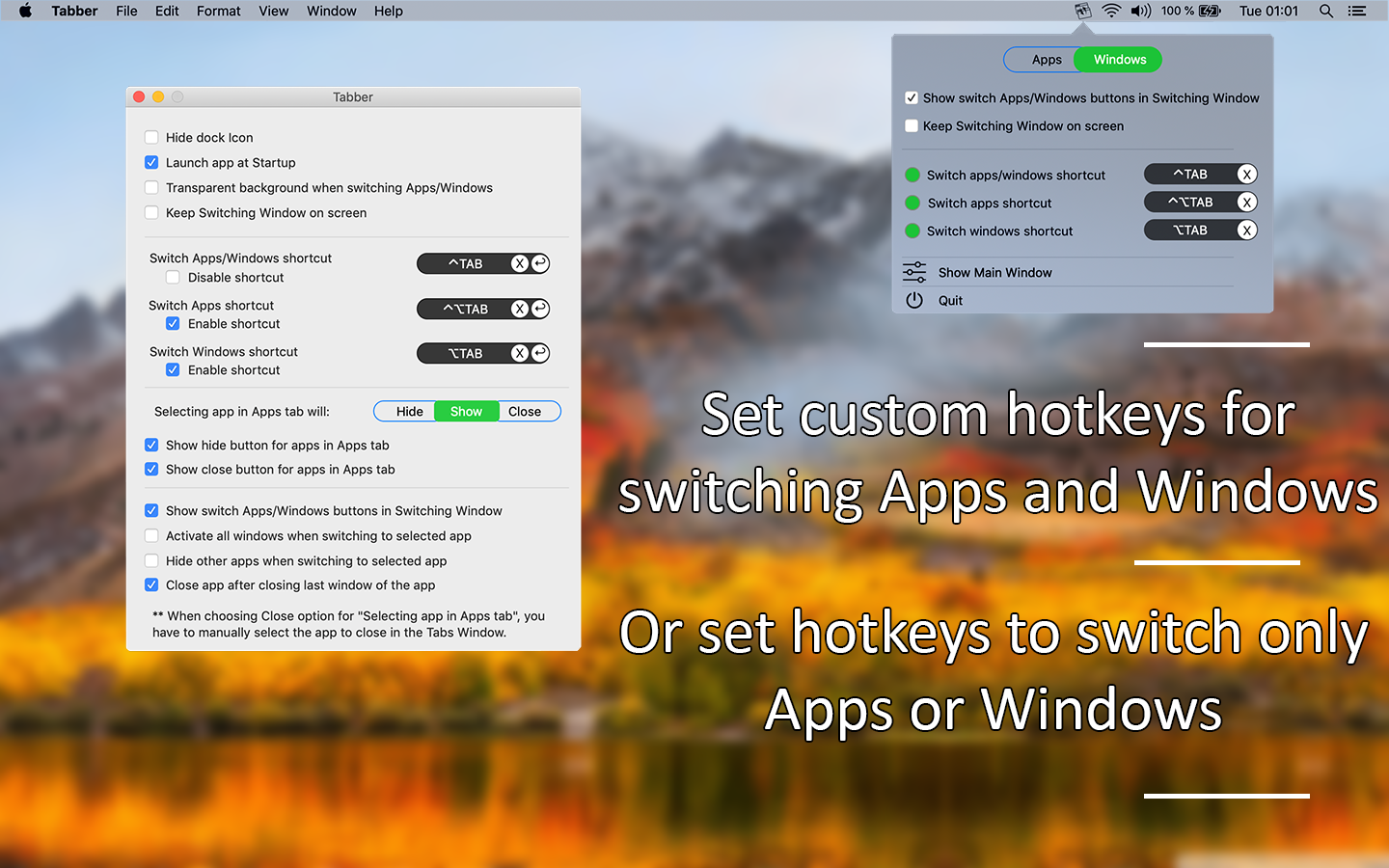Click the return-arrow icon on Switch Windows shortcut
Image resolution: width=1389 pixels, height=868 pixels.
[539, 353]
